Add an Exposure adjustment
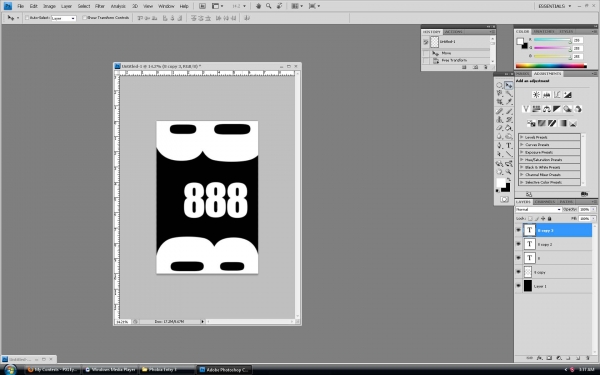600x375 pixels. coord(567,95)
